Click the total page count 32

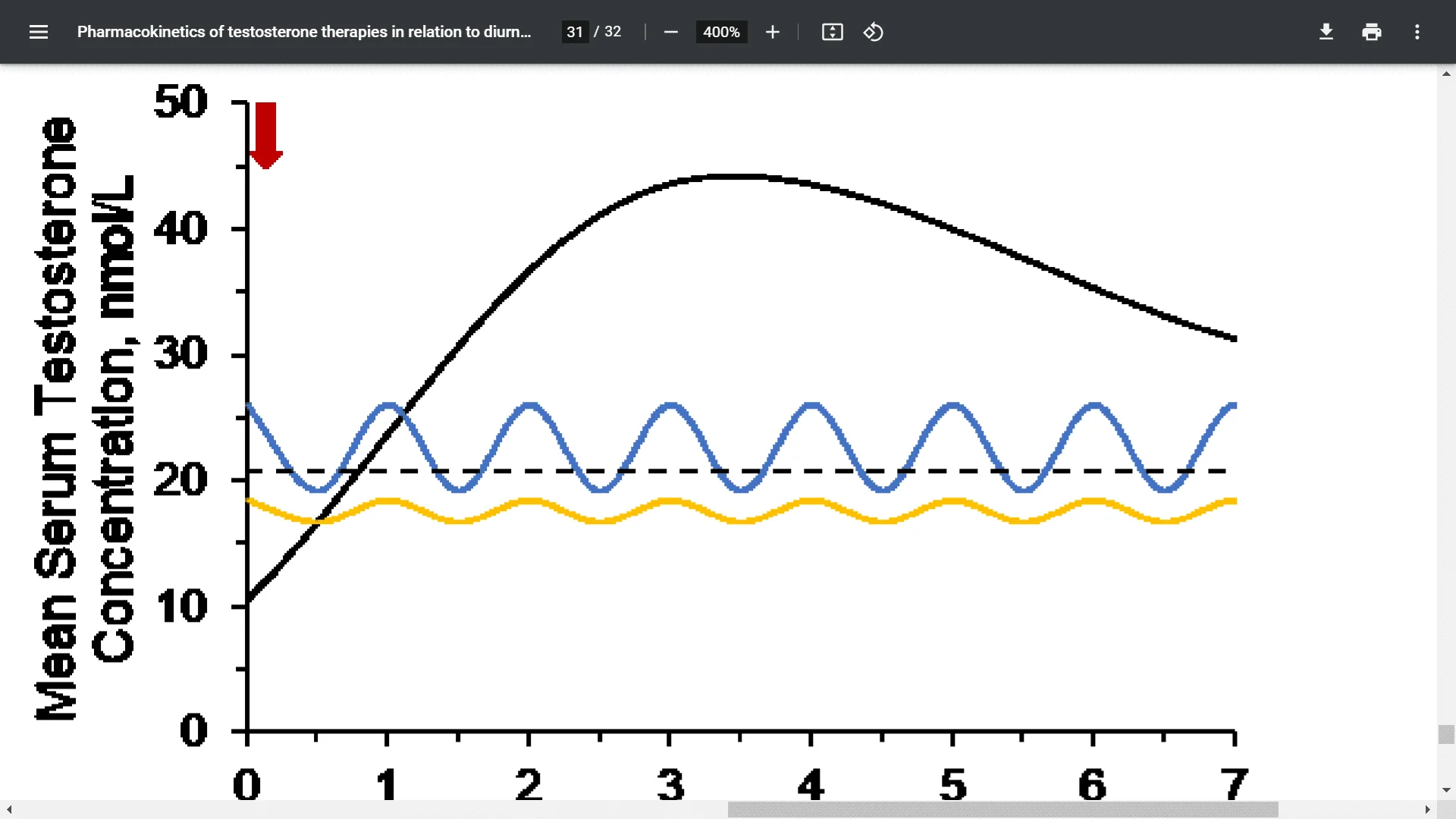(x=613, y=32)
